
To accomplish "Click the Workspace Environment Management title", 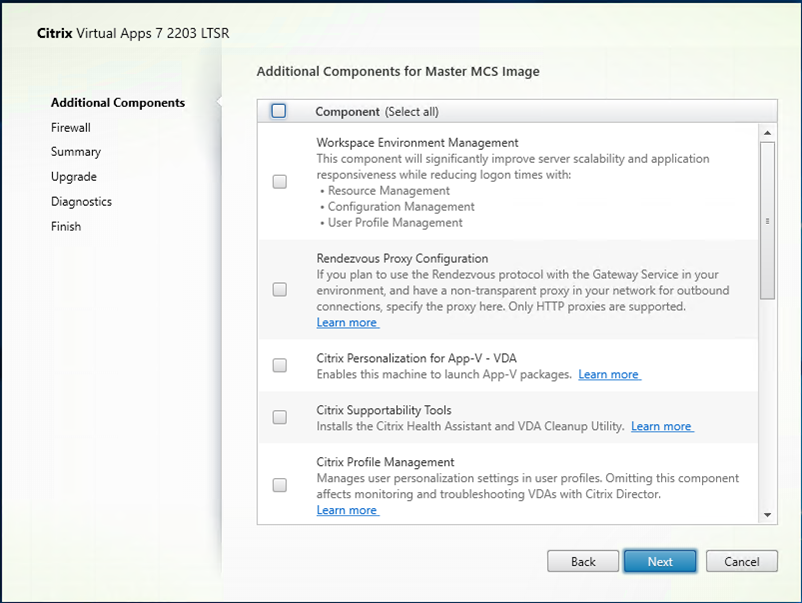I will (x=417, y=143).
